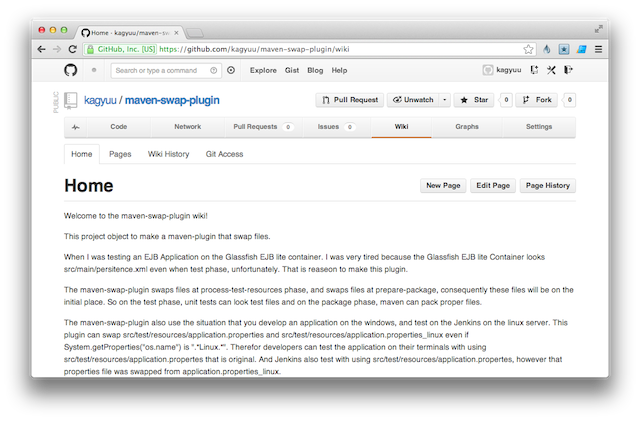
Task: Switch to the Wiki History tab
Action: pyautogui.click(x=169, y=154)
